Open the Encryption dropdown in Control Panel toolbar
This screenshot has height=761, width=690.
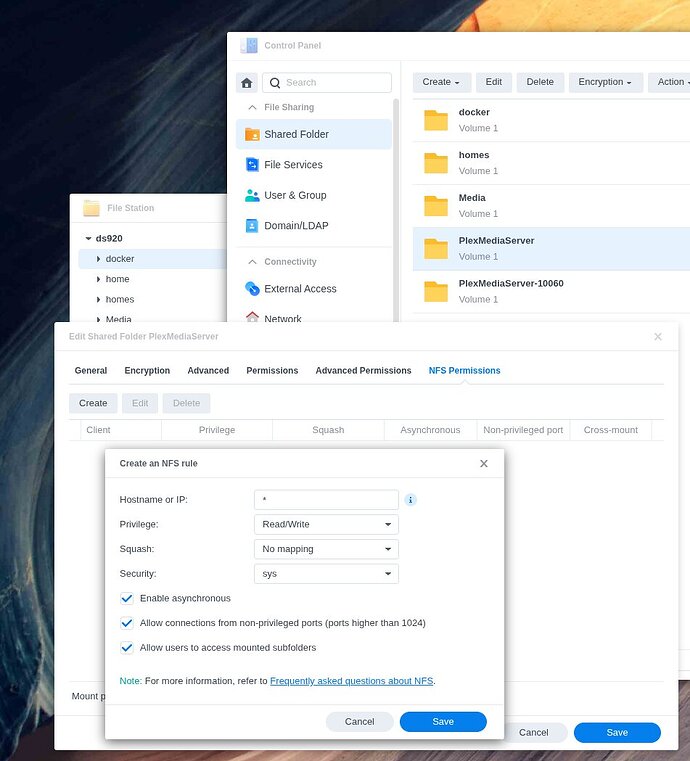(605, 83)
